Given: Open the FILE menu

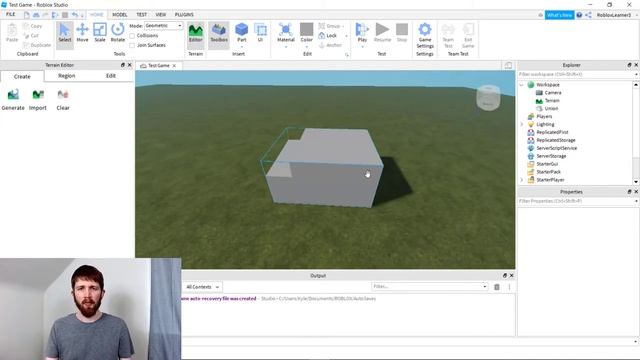Looking at the screenshot, I should click(11, 14).
